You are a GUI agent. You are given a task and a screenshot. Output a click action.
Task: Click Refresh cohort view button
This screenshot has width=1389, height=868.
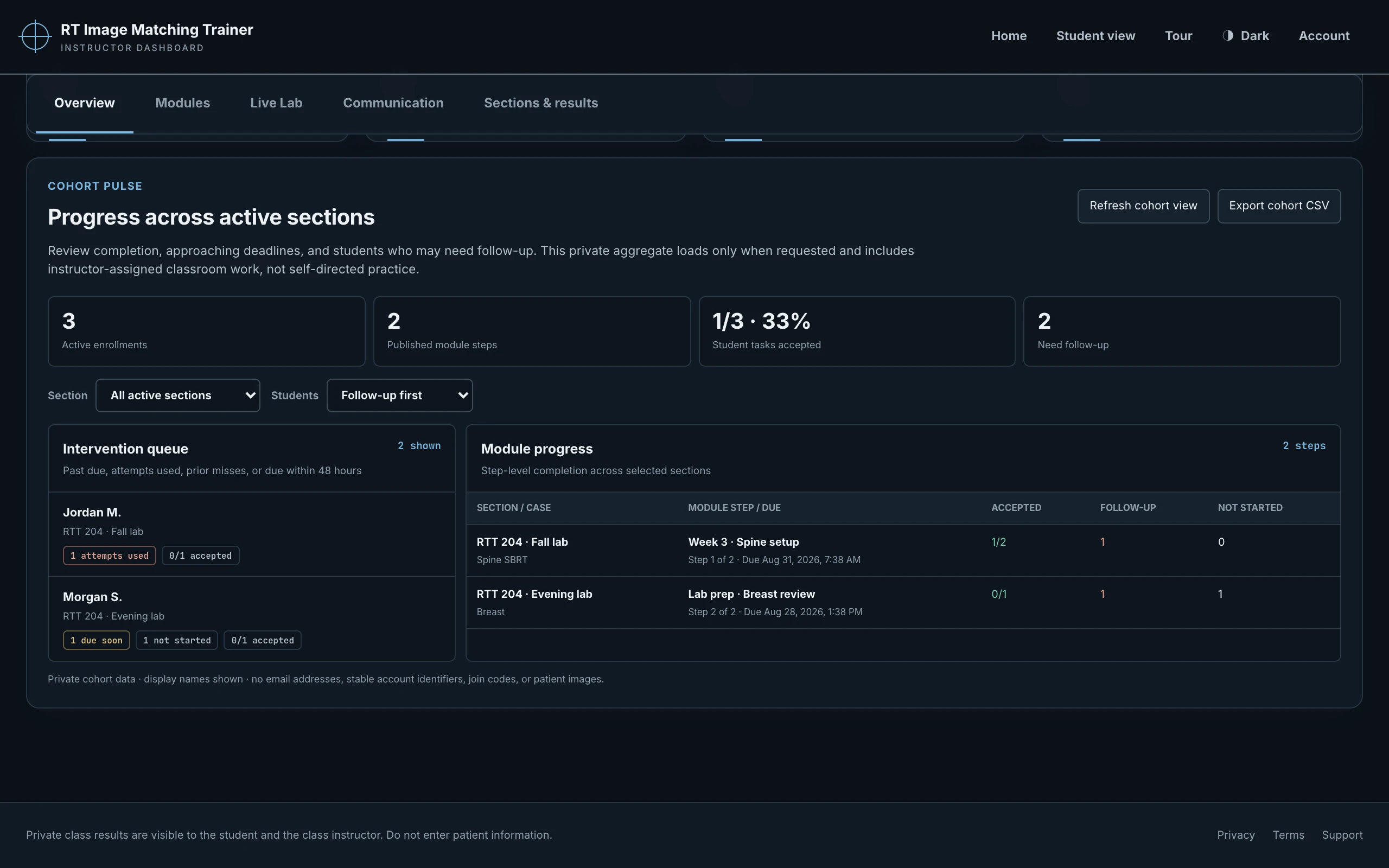coord(1143,206)
